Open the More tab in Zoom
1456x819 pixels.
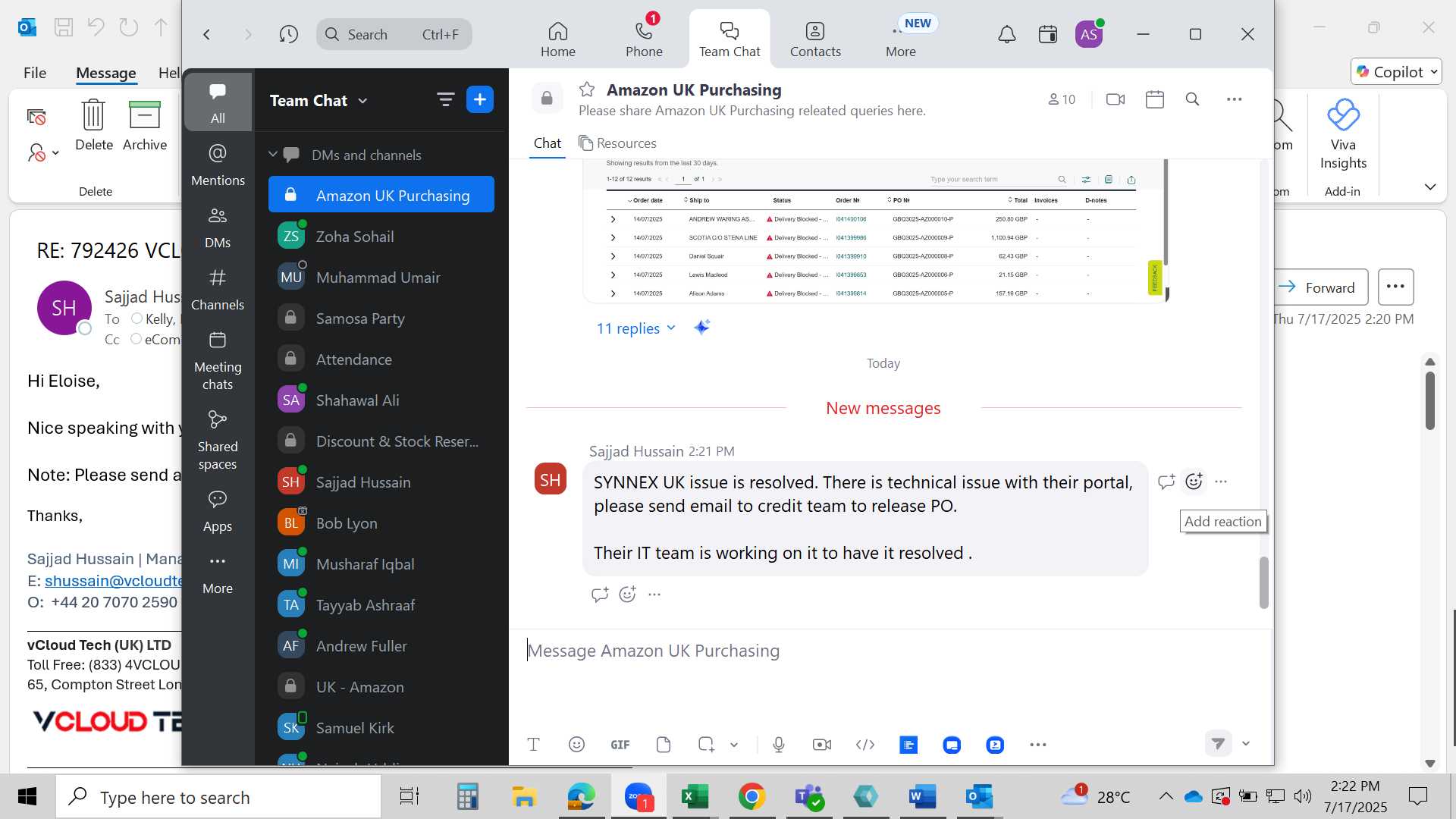click(x=901, y=38)
